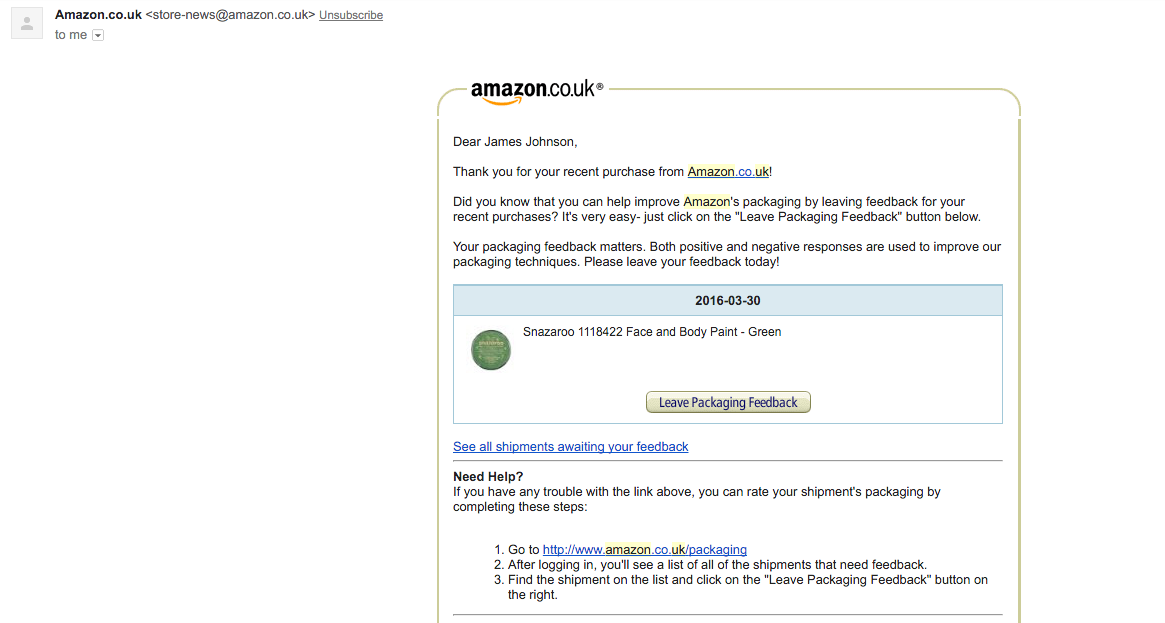Open 'See all shipments awaiting your feedback'

coord(570,446)
